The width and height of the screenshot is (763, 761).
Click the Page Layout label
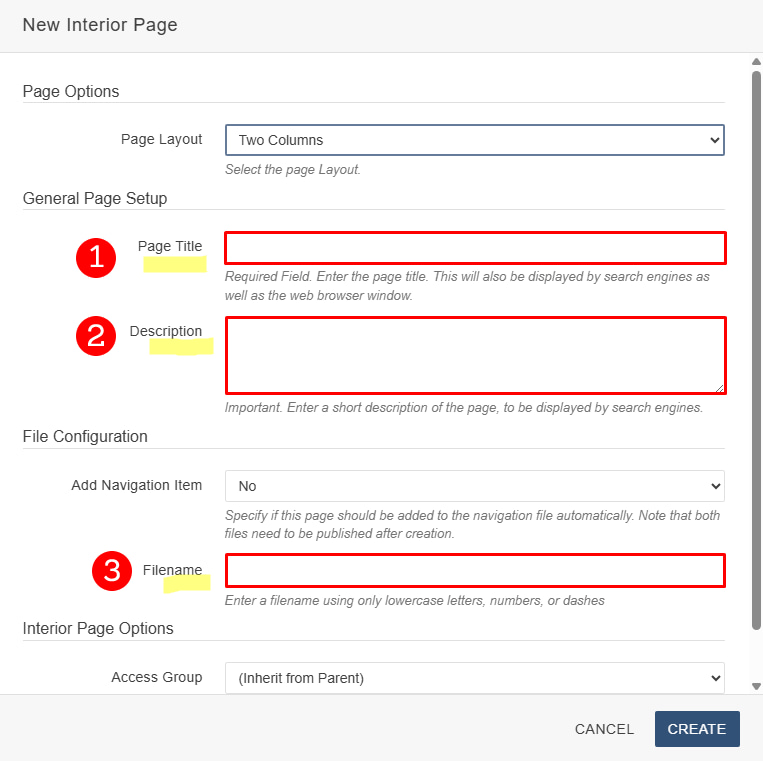pyautogui.click(x=161, y=139)
